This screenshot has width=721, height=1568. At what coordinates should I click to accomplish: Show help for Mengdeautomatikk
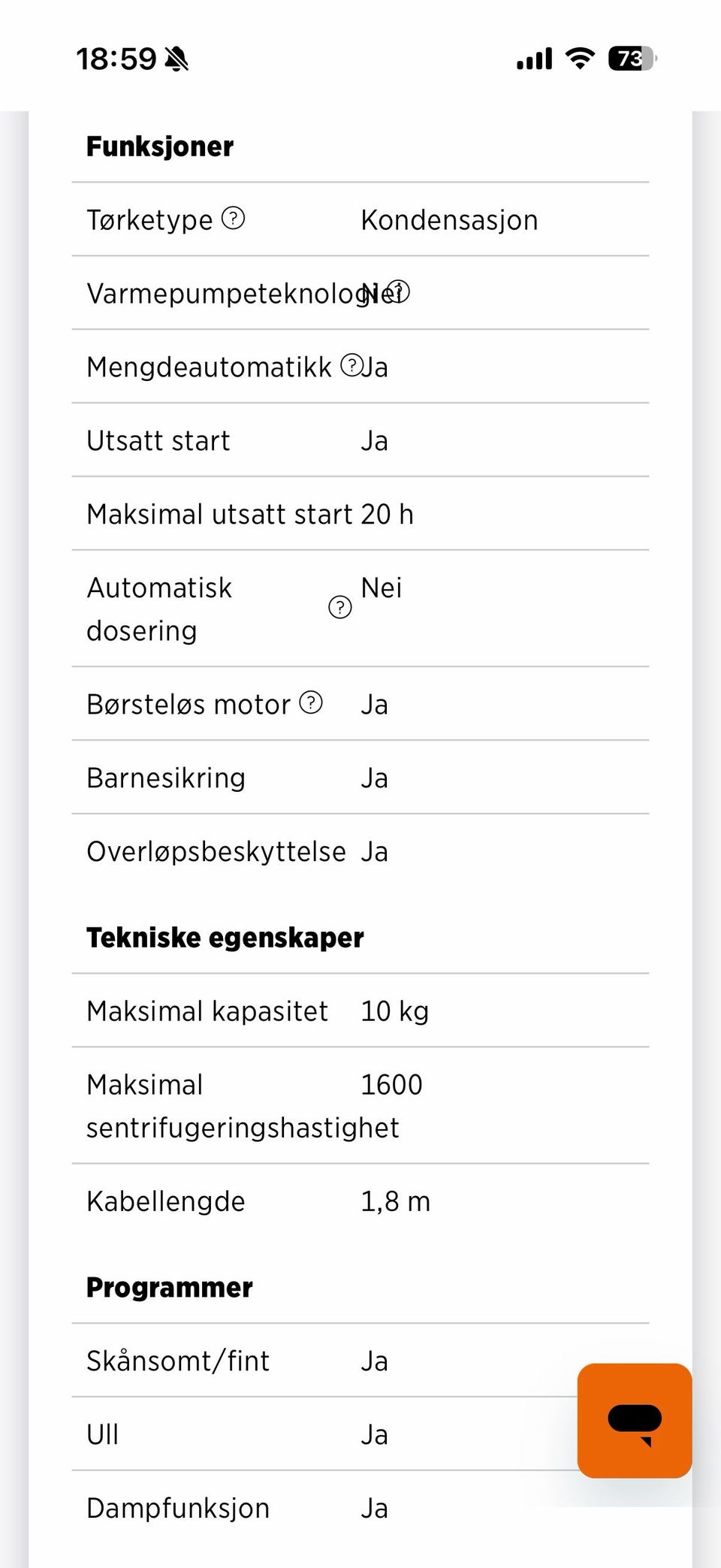(x=351, y=365)
